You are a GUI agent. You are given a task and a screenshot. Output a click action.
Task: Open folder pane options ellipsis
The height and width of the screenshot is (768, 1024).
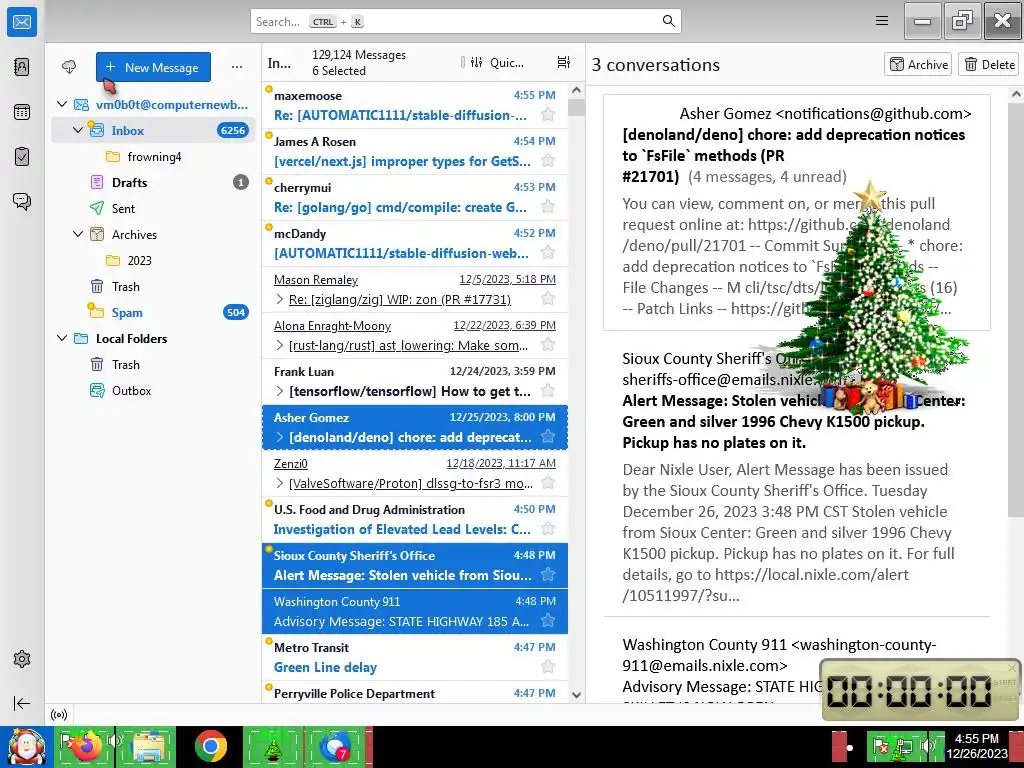[237, 67]
